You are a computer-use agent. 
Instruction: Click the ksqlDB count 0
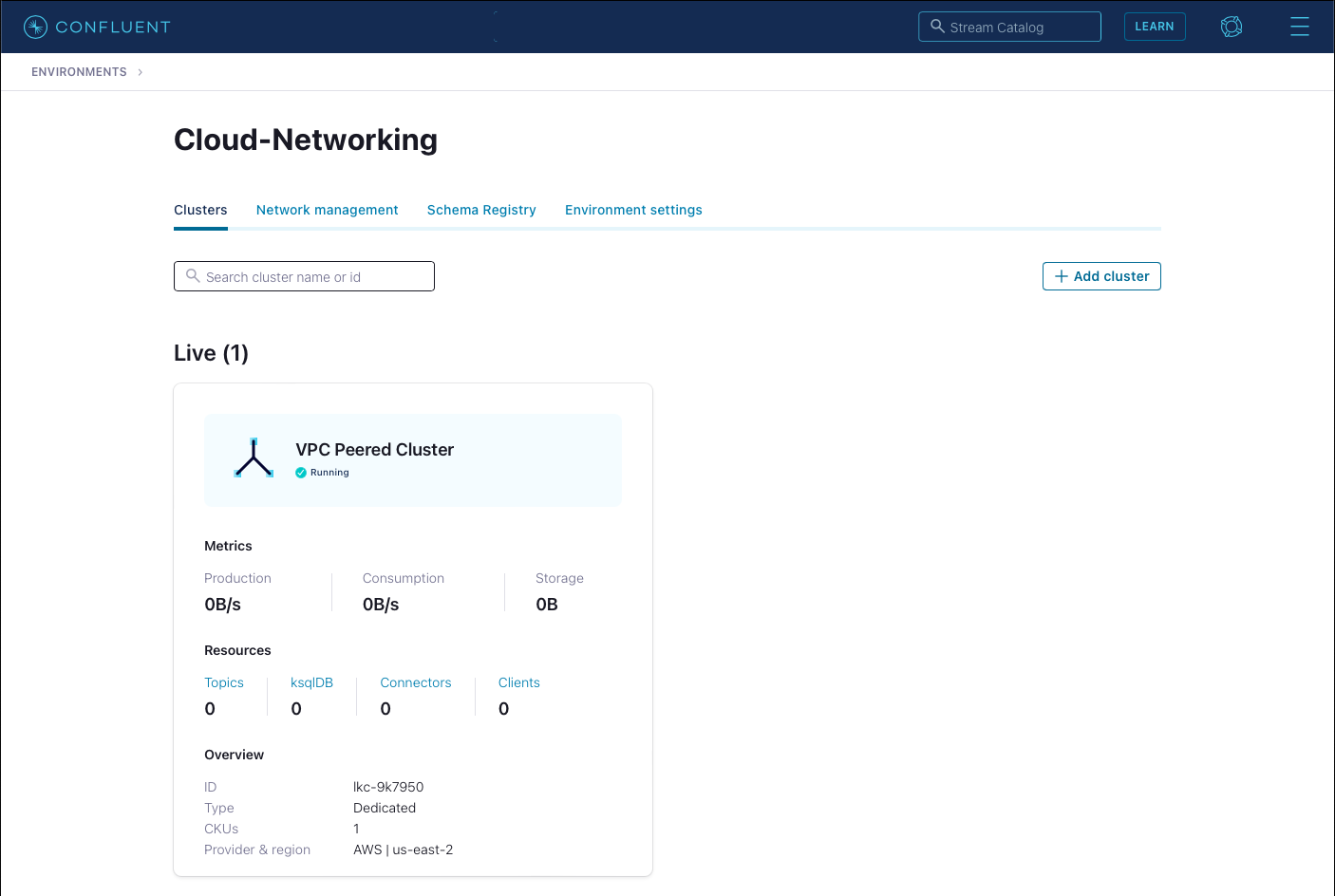296,709
